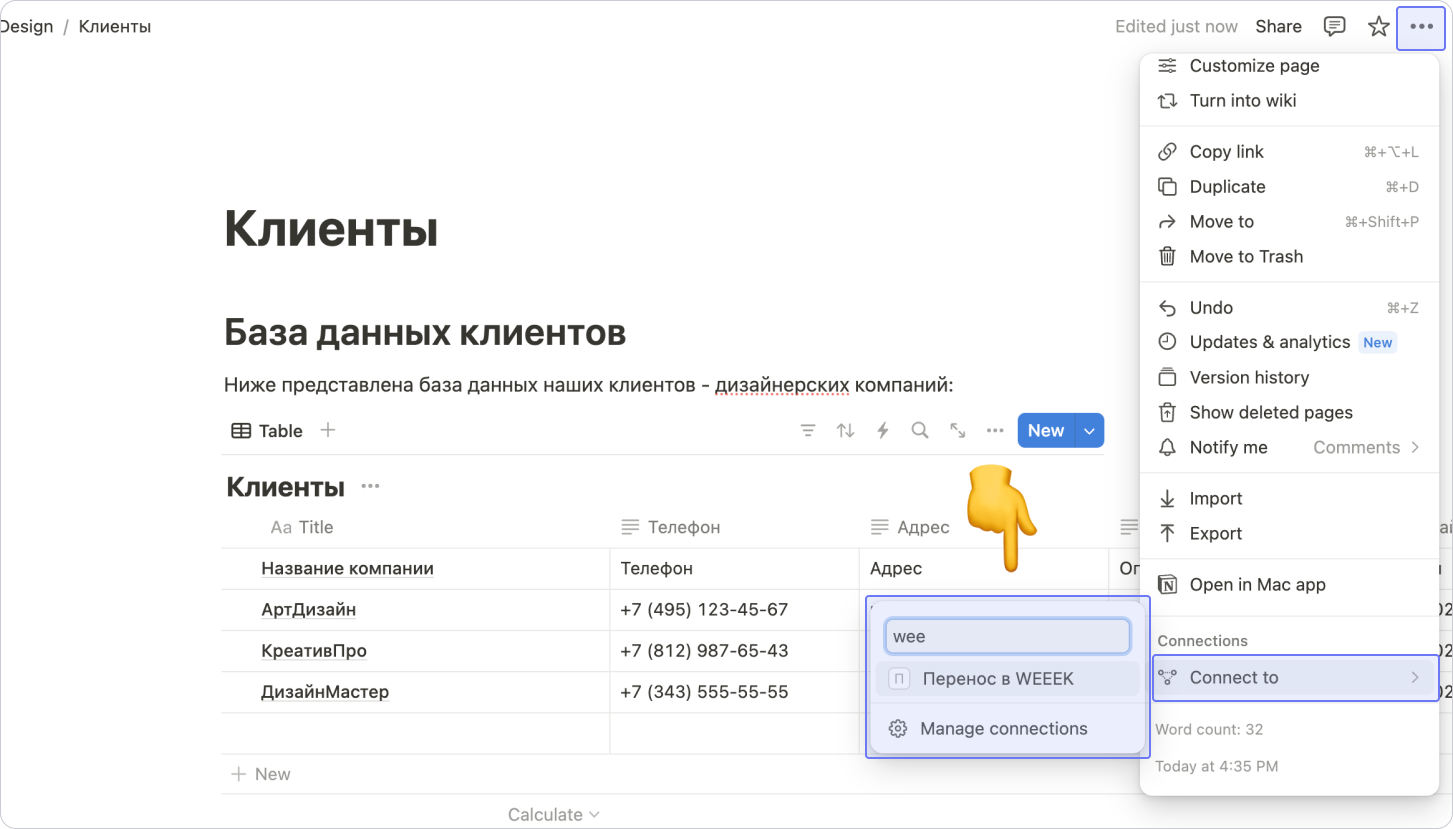
Task: Expand the Notify me Comments submenu
Action: tap(1365, 447)
